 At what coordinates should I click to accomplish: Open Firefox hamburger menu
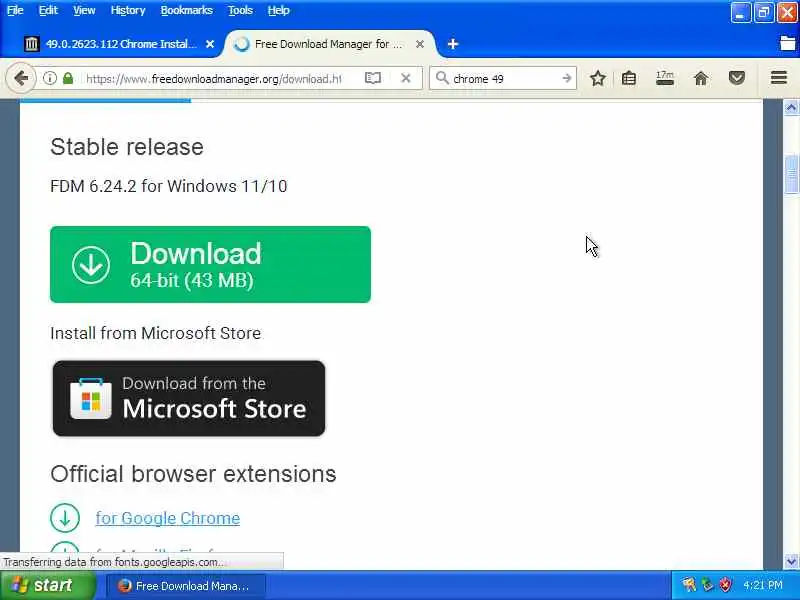(779, 78)
